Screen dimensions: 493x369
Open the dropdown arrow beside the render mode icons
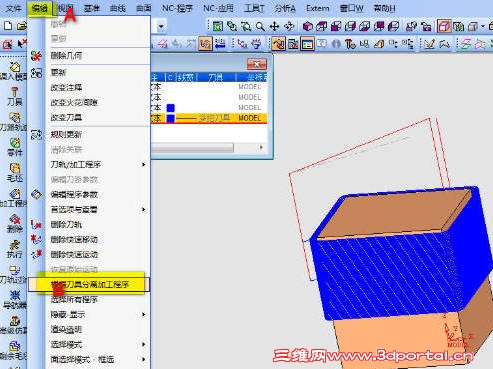[483, 26]
